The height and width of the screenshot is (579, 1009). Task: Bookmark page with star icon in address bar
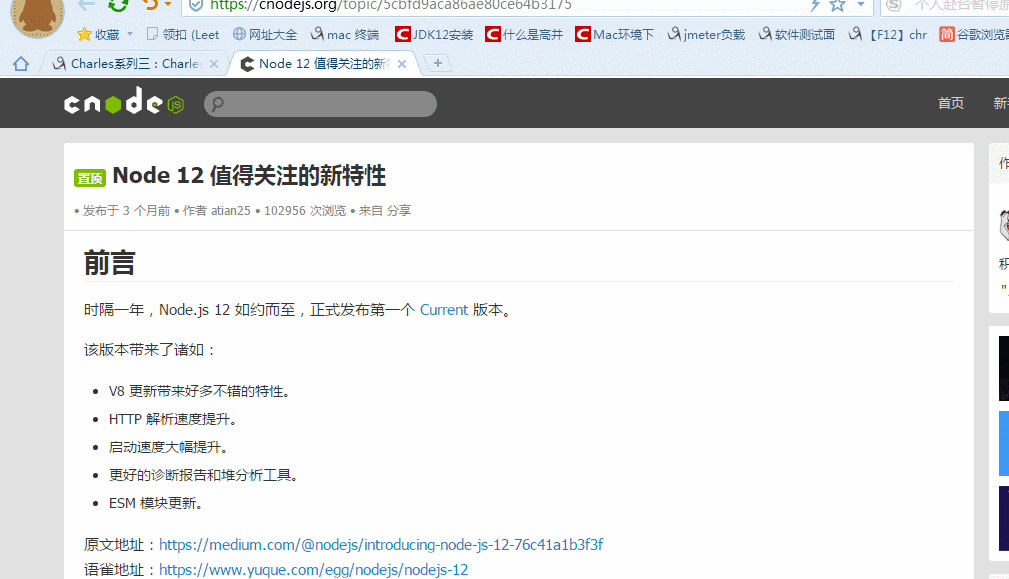pos(837,5)
